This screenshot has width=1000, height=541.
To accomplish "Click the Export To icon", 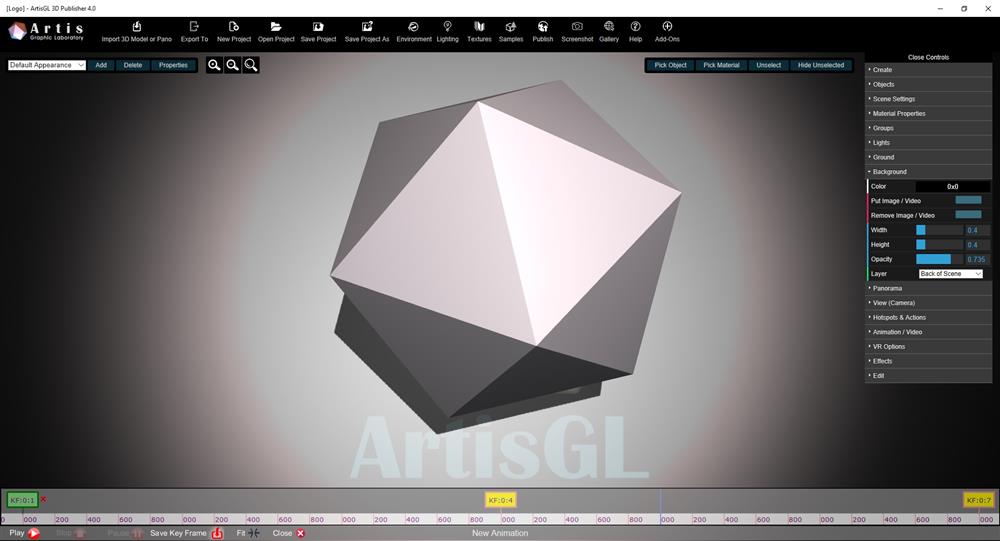I will click(x=194, y=27).
